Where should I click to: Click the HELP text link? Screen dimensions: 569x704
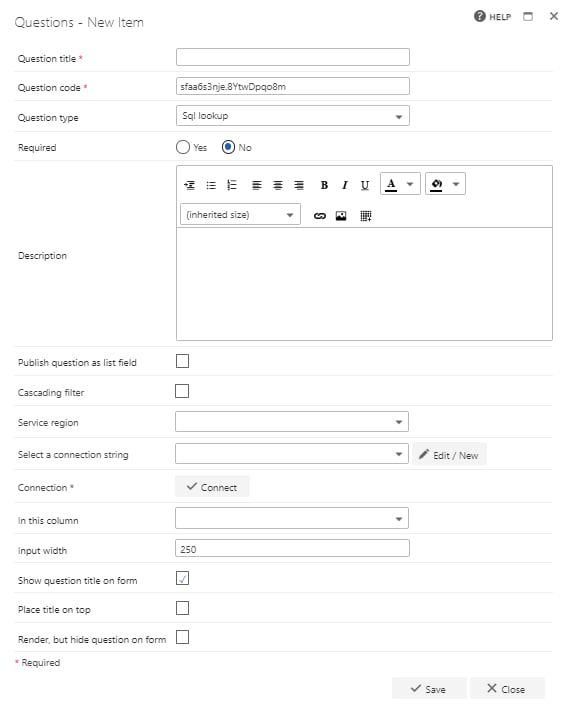point(500,17)
